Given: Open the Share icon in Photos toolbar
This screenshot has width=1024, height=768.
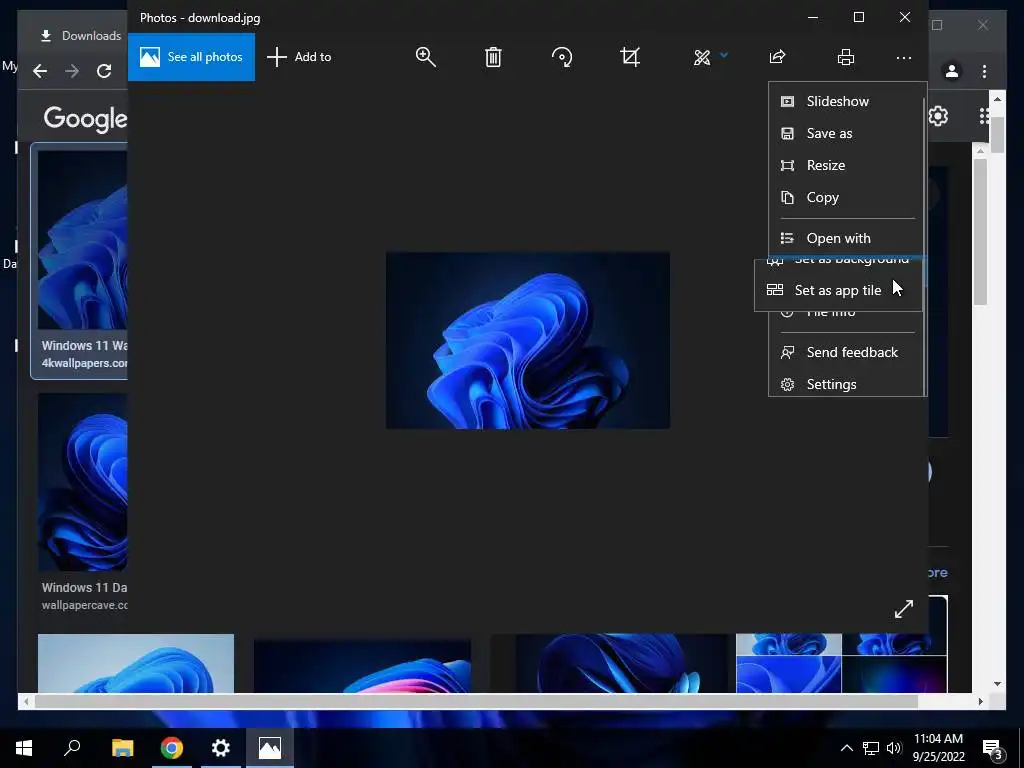Looking at the screenshot, I should click(777, 57).
